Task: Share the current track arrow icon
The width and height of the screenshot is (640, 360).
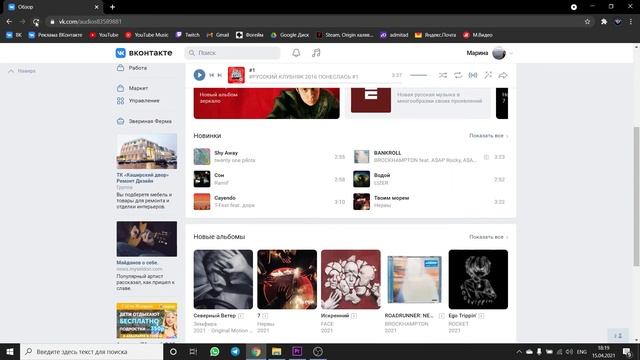Action: [503, 75]
